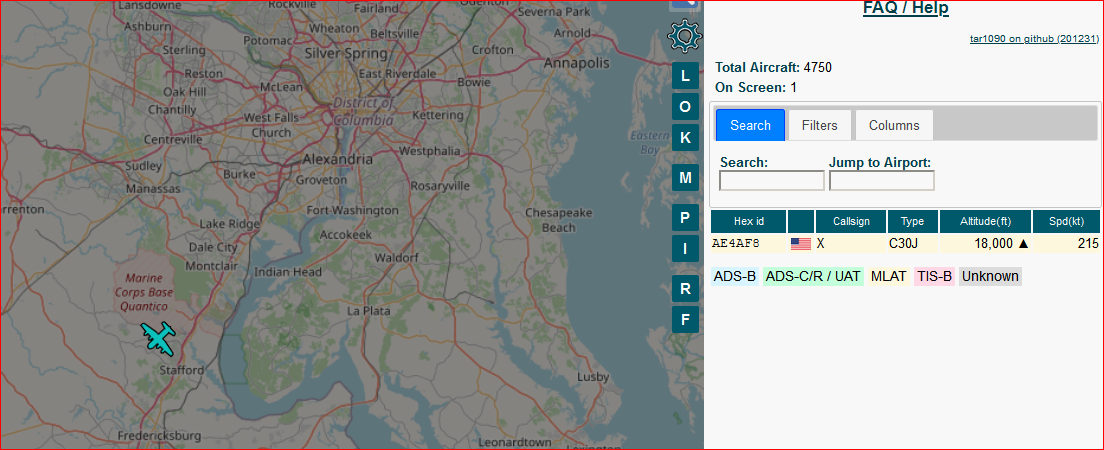Click the Annapolis map label
The height and width of the screenshot is (450, 1104).
pos(577,63)
